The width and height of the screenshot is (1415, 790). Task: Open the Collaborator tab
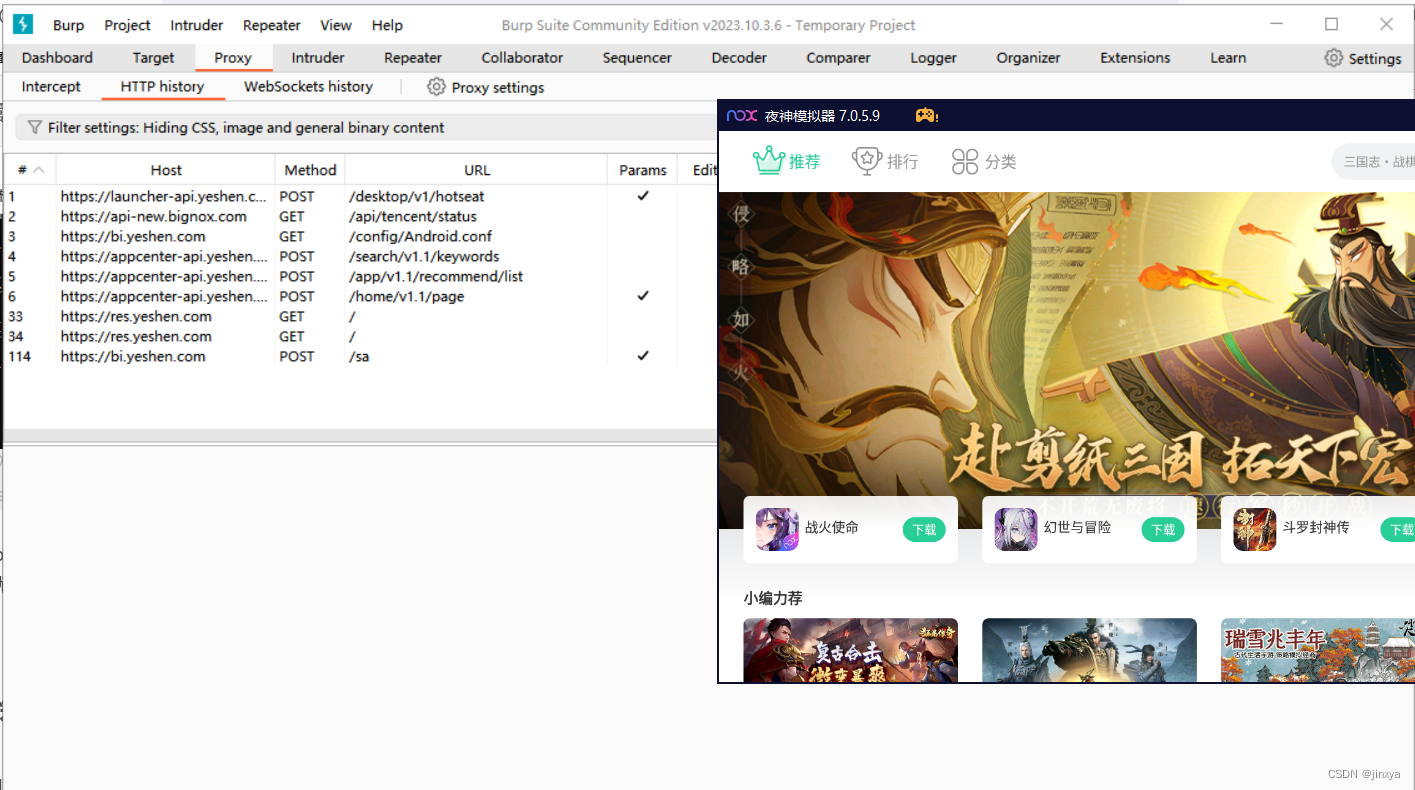pos(522,58)
